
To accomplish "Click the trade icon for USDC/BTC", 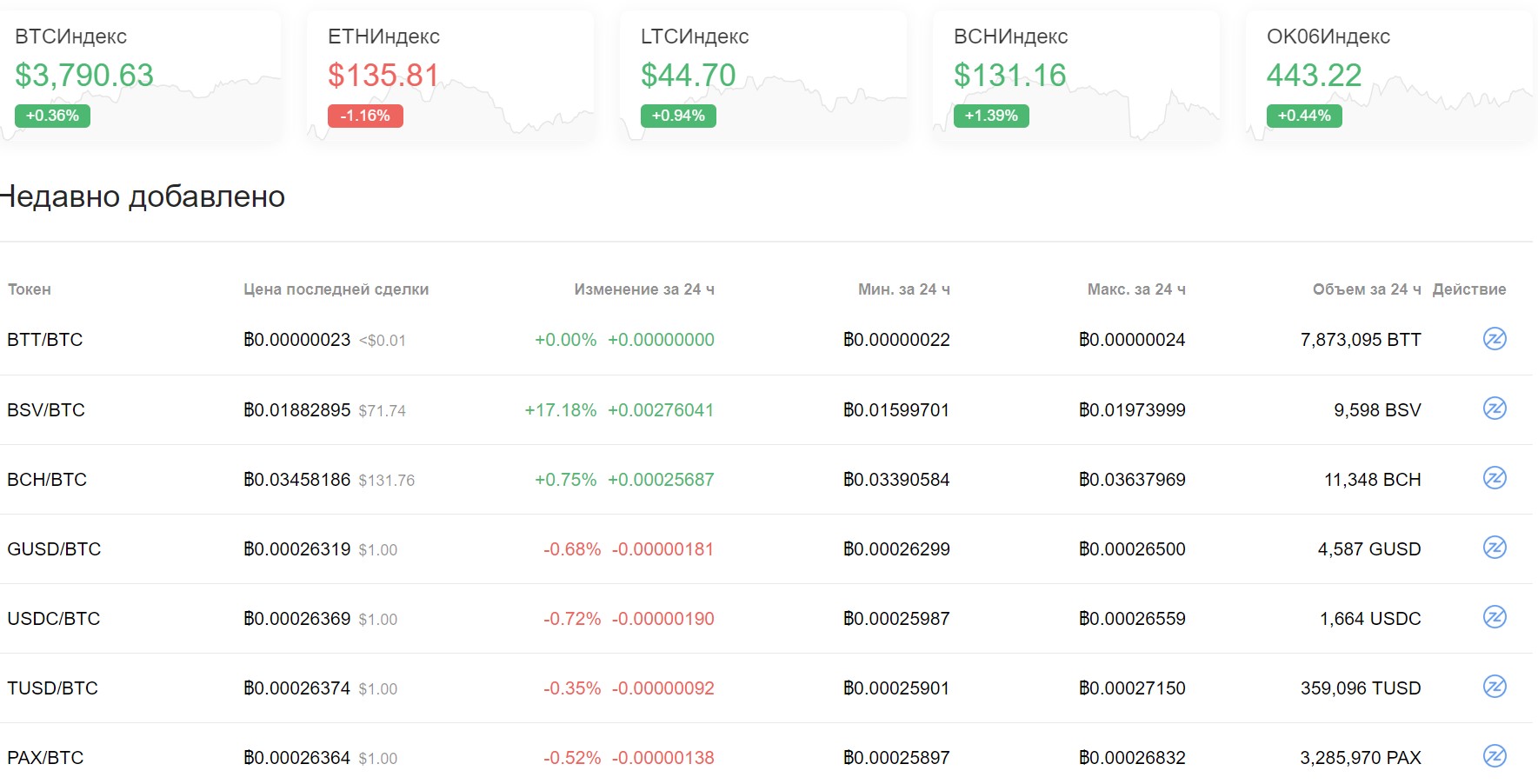I will (1495, 617).
